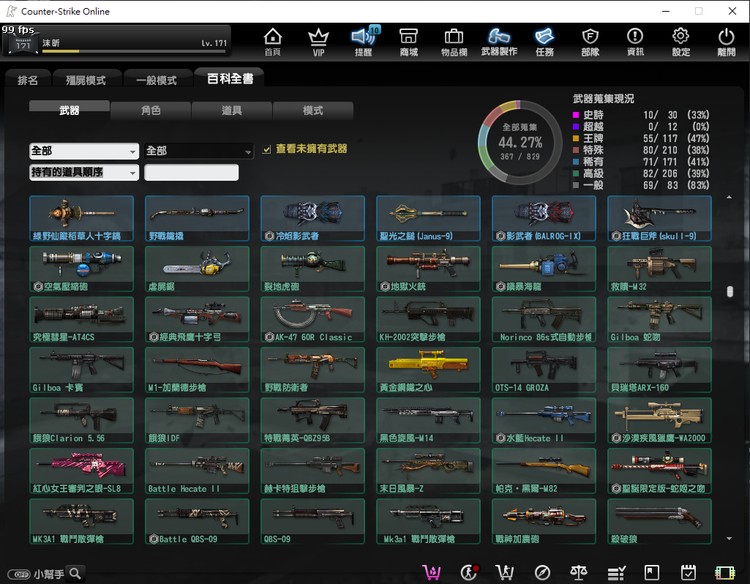Click the 王牌 orange color legend square
Viewport: 750px width, 584px height.
[576, 138]
